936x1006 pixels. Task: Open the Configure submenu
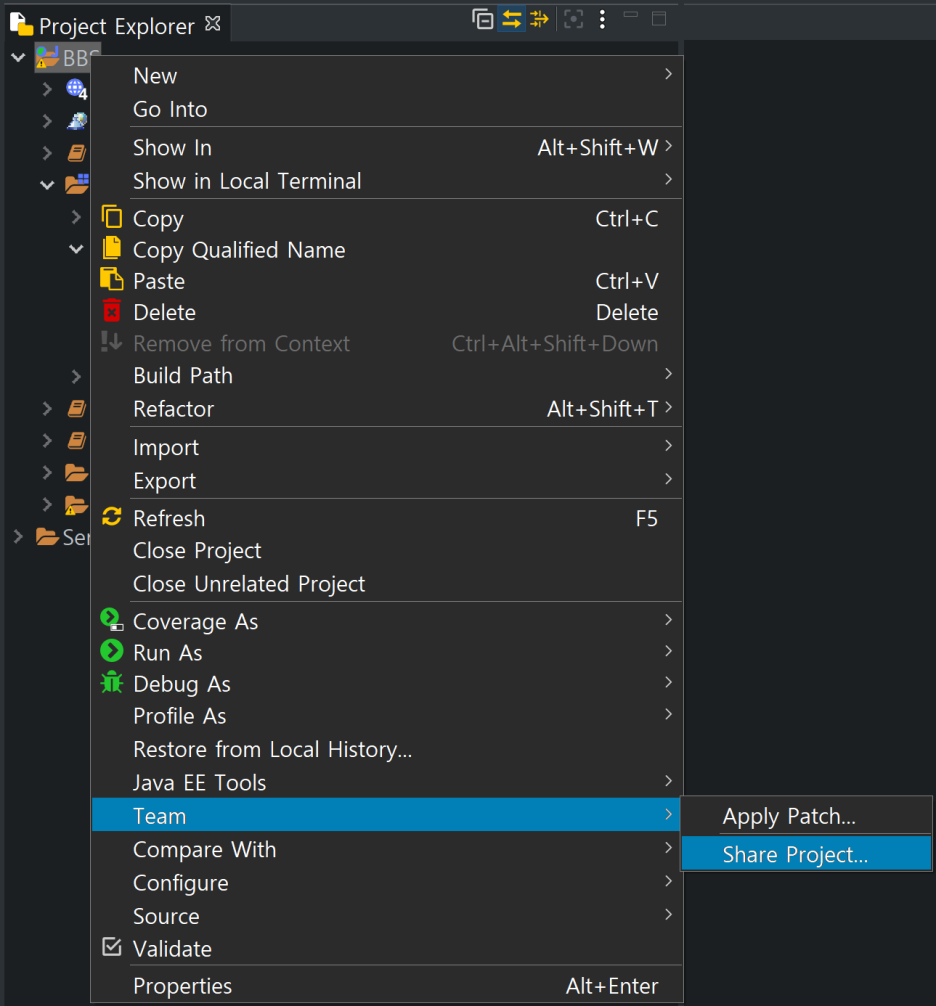(387, 883)
